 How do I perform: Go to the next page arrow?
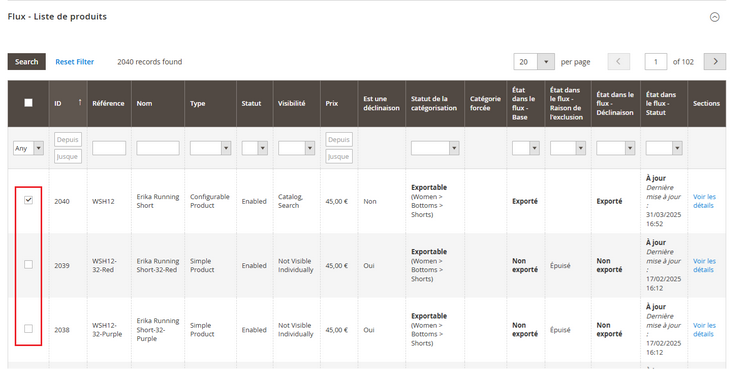pos(715,62)
